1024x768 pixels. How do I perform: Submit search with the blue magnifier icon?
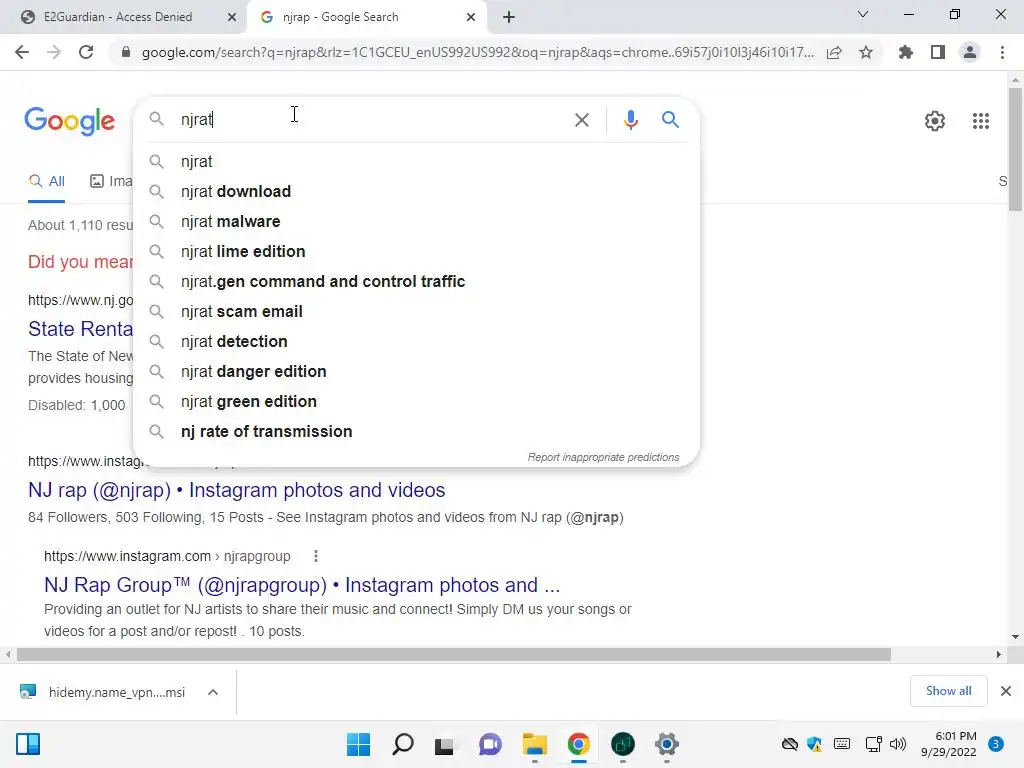point(670,120)
